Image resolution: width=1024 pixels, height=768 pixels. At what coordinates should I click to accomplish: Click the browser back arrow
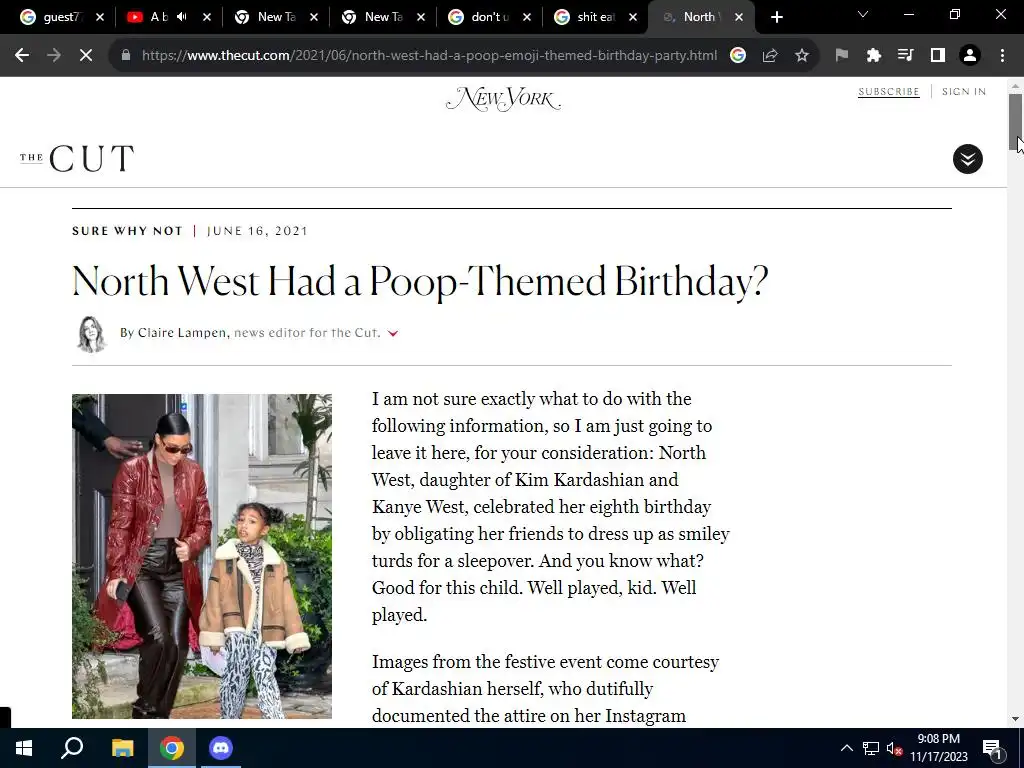(x=22, y=56)
